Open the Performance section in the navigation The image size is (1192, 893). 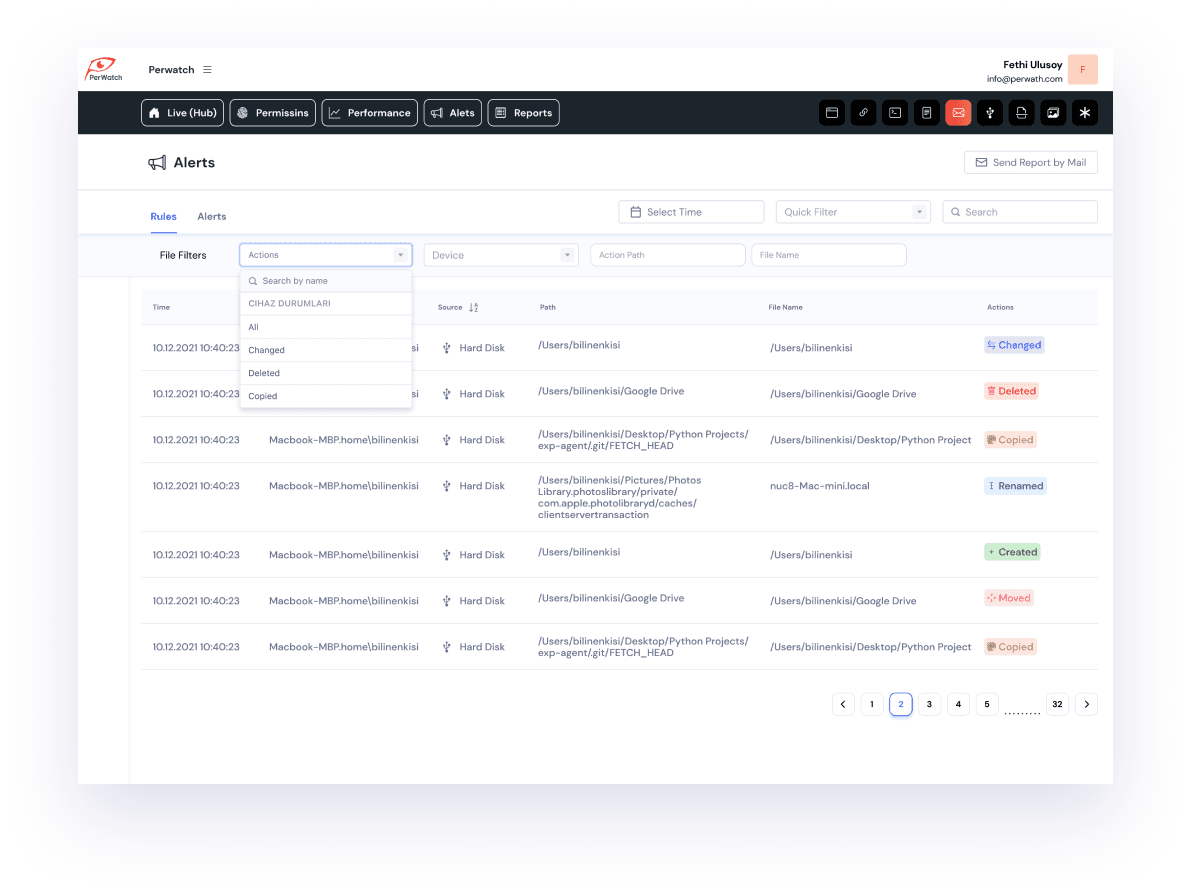[369, 112]
